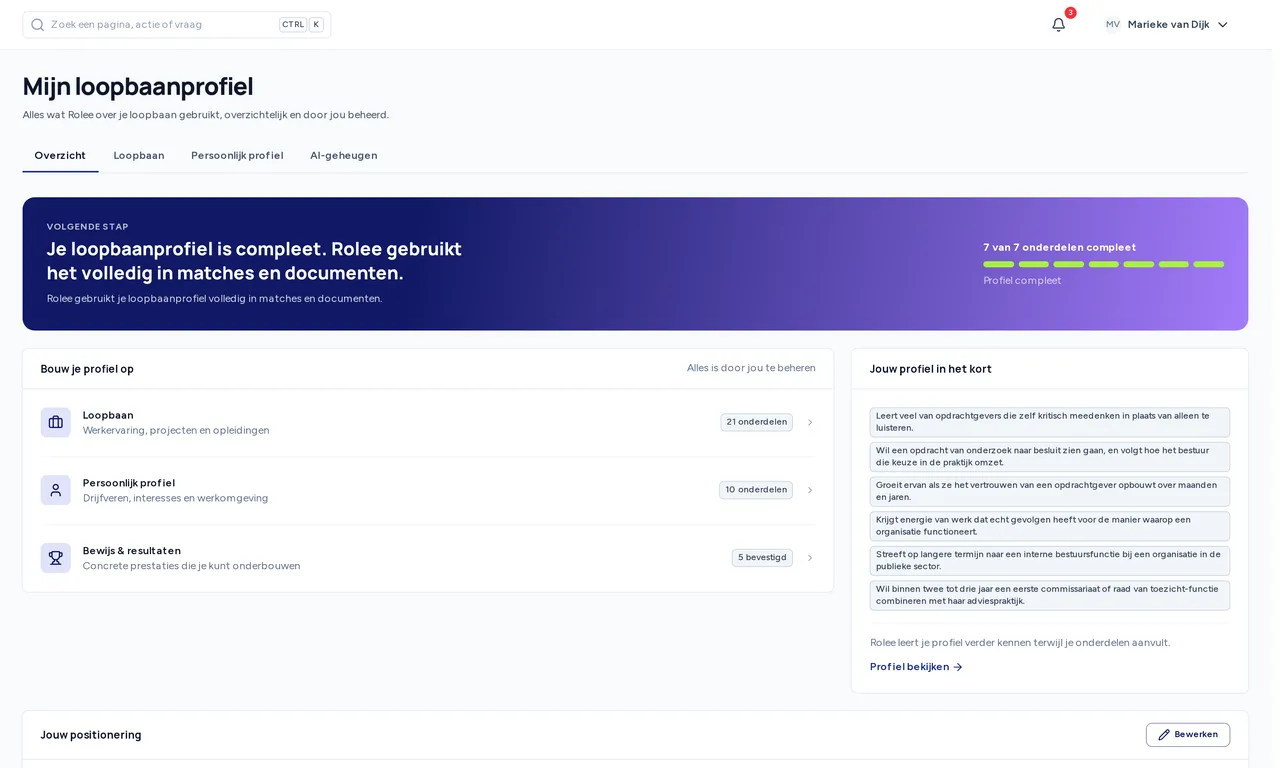Switch to the AI-geheugen tab
This screenshot has height=768, width=1280.
[344, 156]
